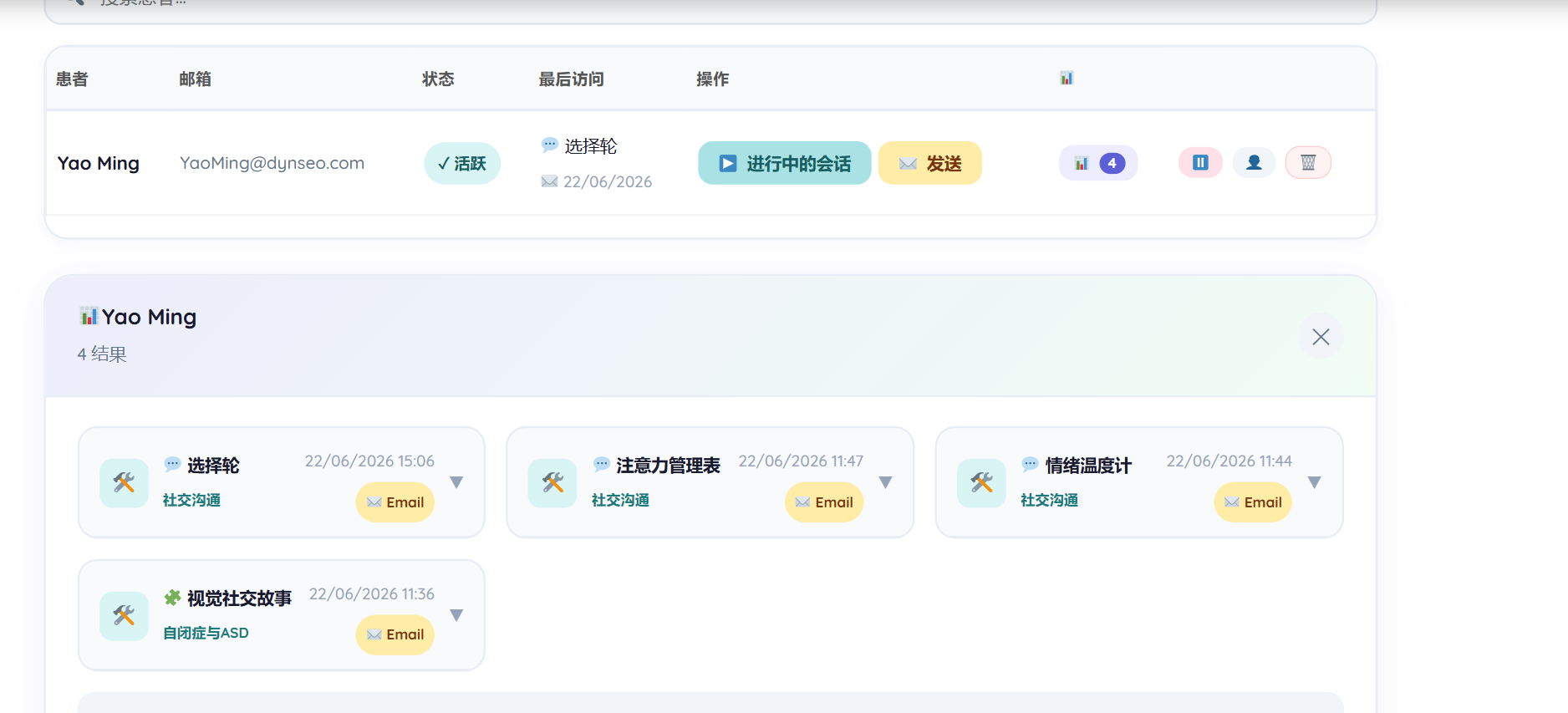Image resolution: width=1568 pixels, height=713 pixels.
Task: Click the 进行中的会话 button
Action: [785, 163]
